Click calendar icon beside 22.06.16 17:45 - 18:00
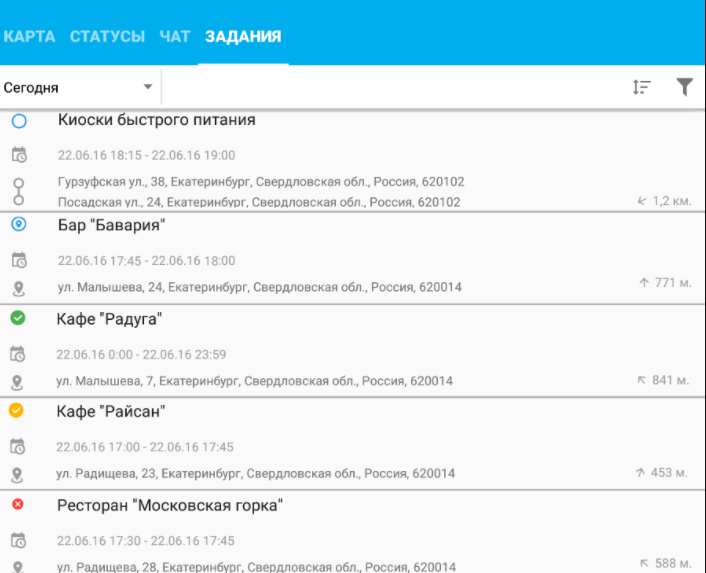 (x=19, y=260)
